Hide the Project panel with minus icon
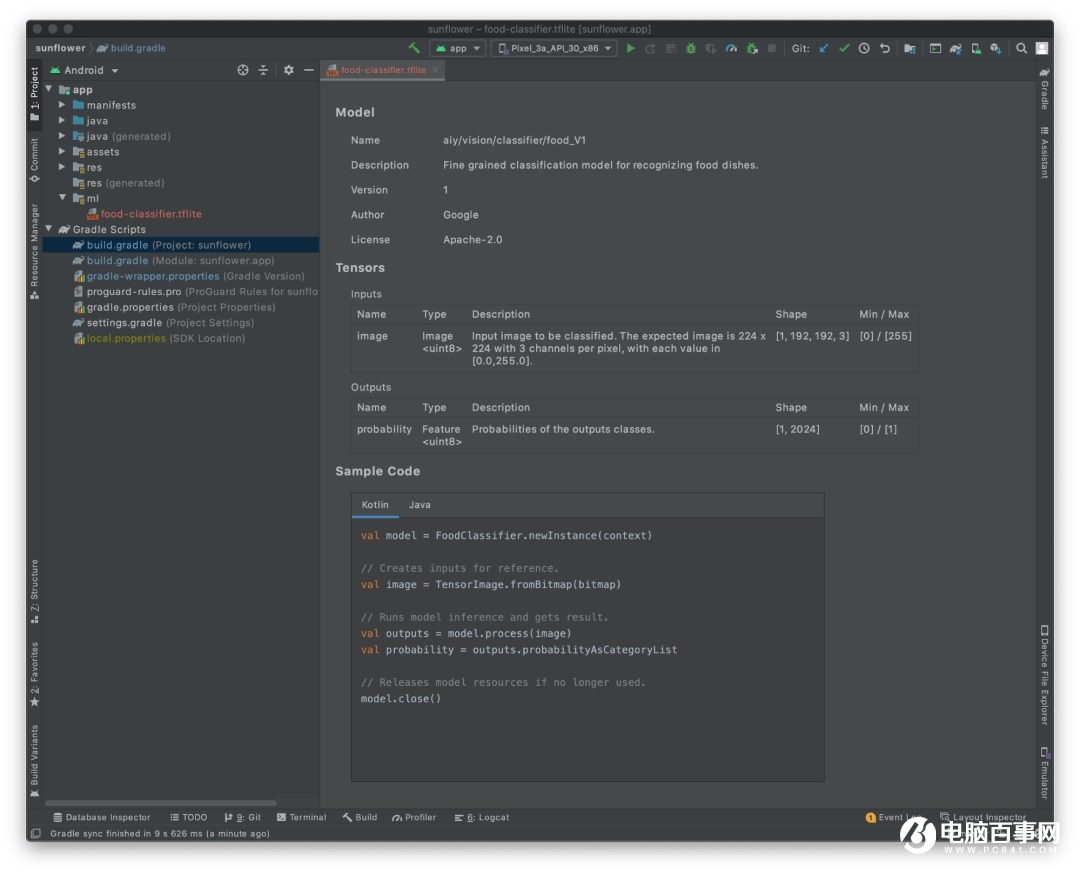This screenshot has height=874, width=1080. click(309, 70)
